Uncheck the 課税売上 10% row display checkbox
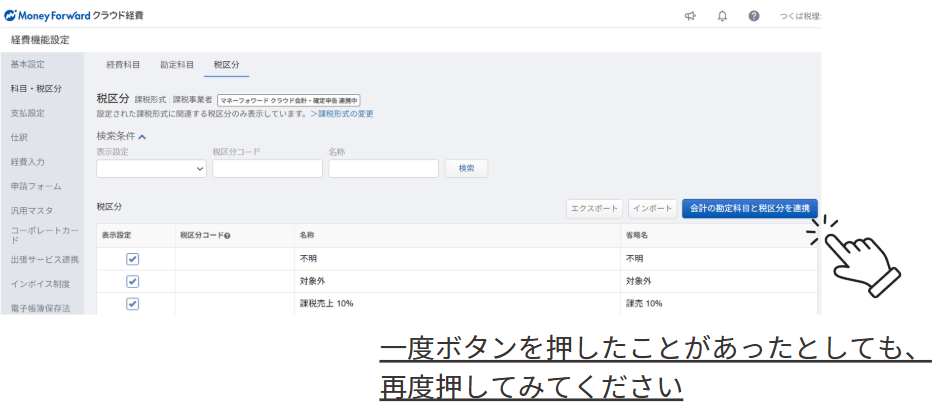 [133, 303]
